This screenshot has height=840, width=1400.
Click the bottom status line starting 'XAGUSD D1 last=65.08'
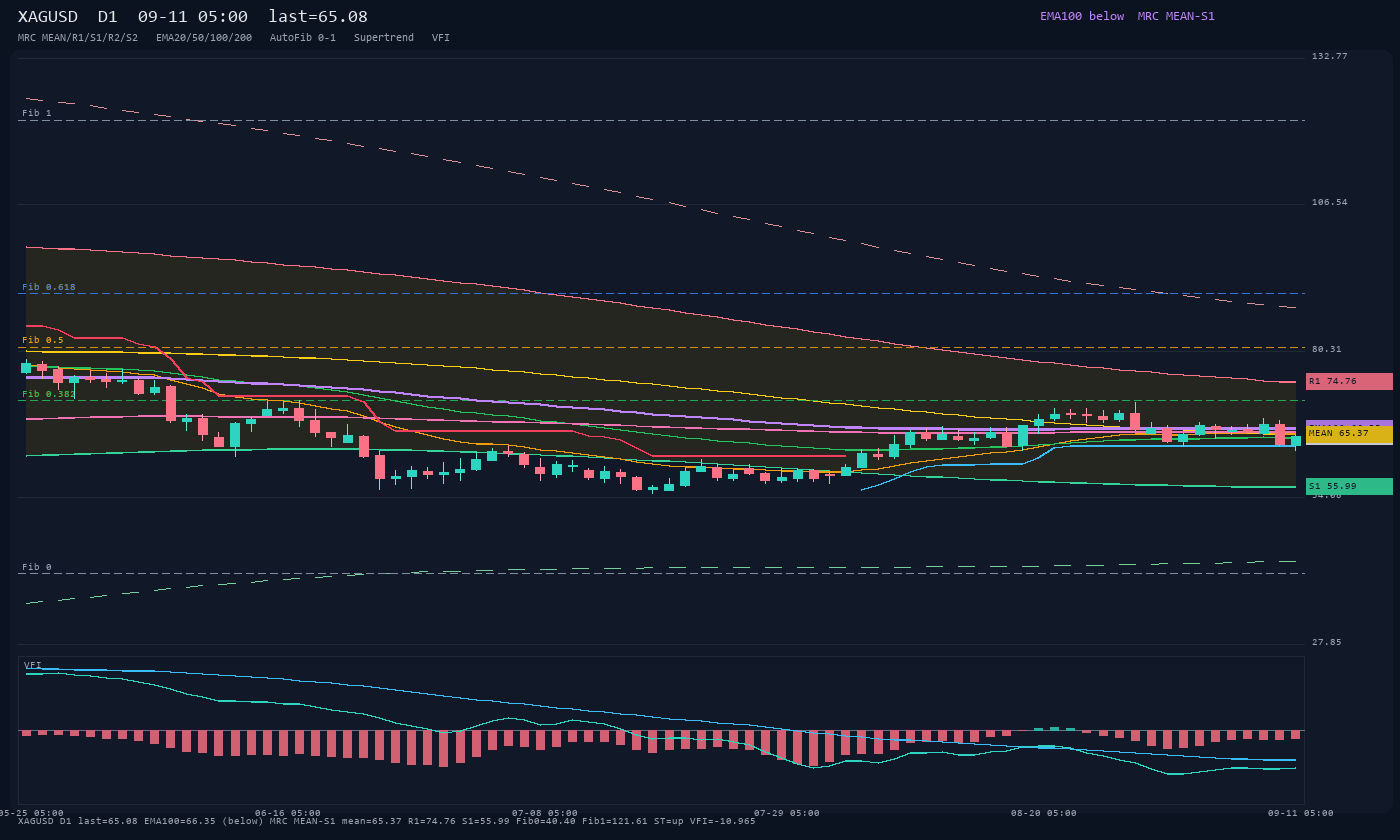click(x=387, y=821)
